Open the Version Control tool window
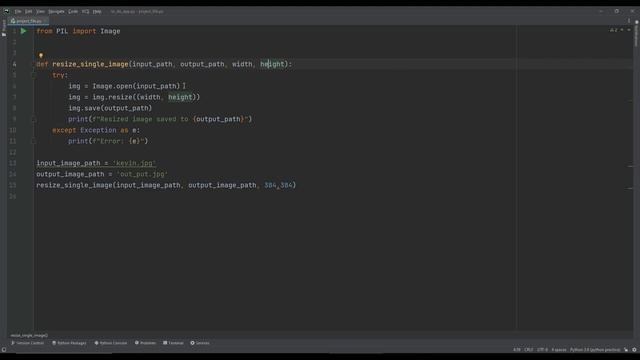Screen dimensions: 640x360 (27, 343)
